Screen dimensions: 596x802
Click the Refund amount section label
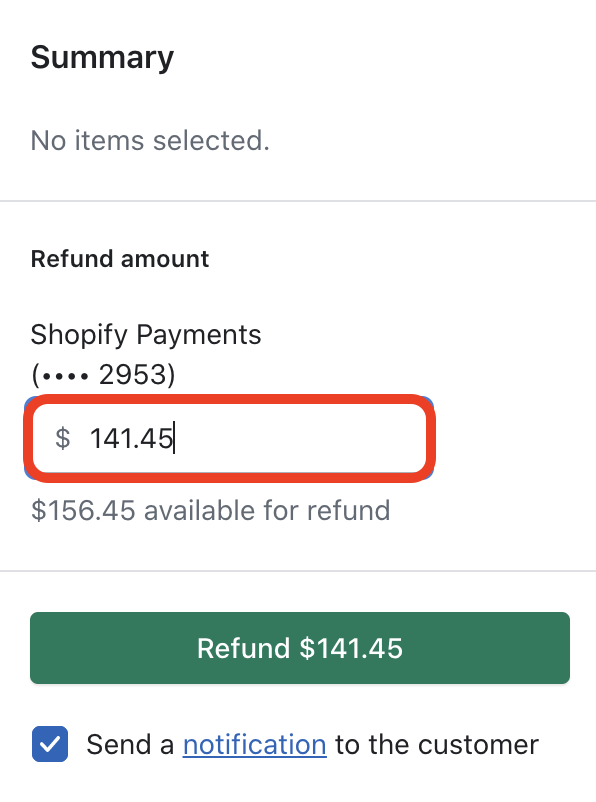click(x=120, y=259)
